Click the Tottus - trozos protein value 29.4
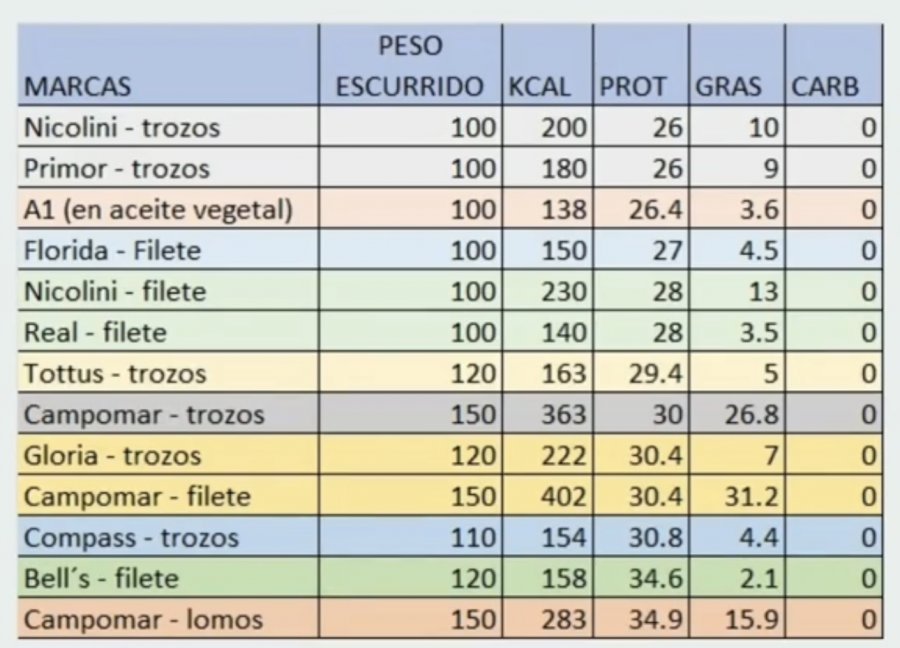Image resolution: width=900 pixels, height=648 pixels. coord(655,373)
